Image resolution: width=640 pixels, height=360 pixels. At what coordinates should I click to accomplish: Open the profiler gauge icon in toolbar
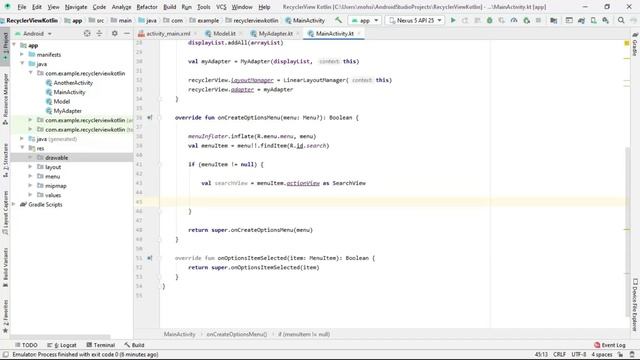[514, 20]
